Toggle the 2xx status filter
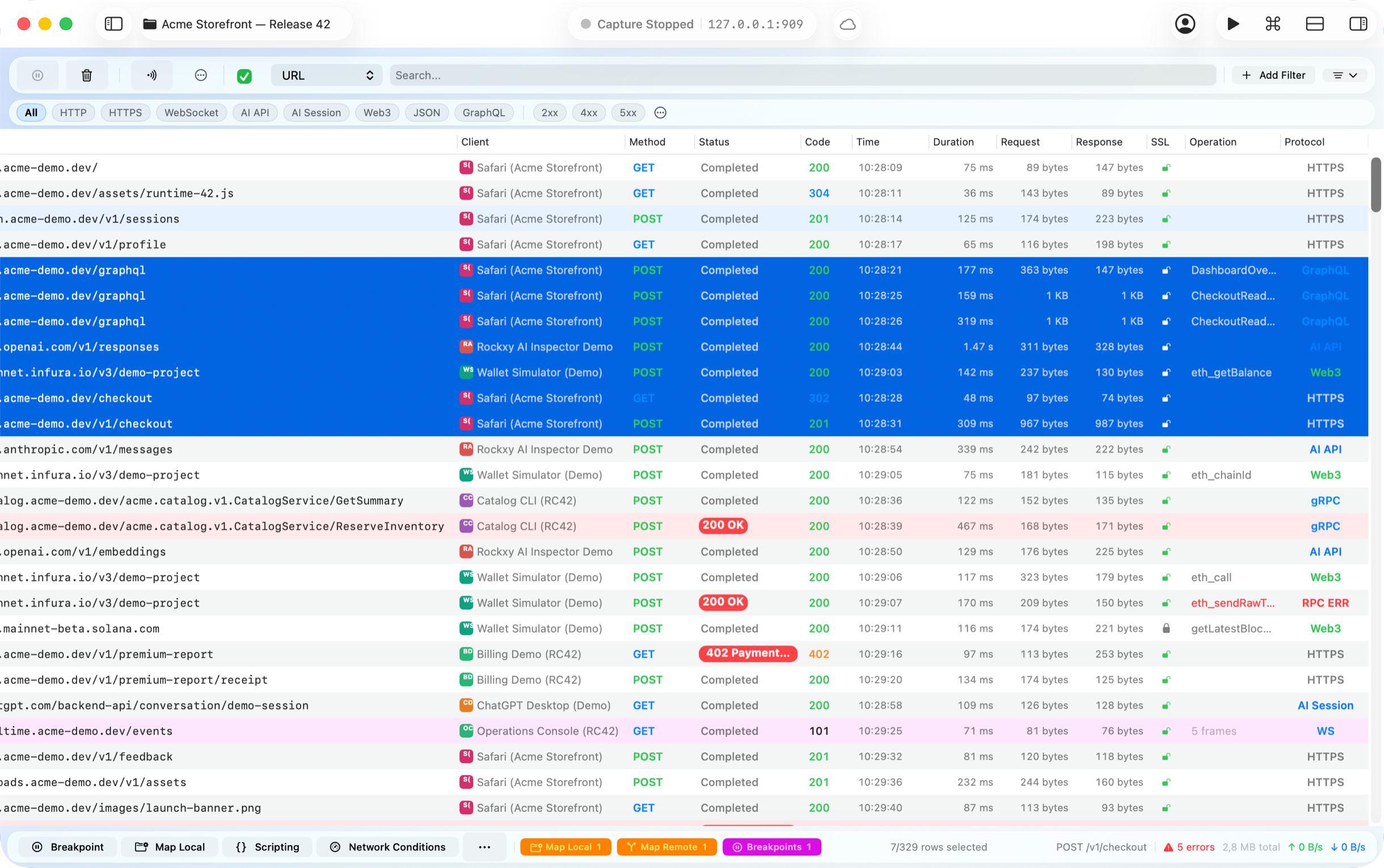Screen dimensions: 1384x868 click(550, 112)
